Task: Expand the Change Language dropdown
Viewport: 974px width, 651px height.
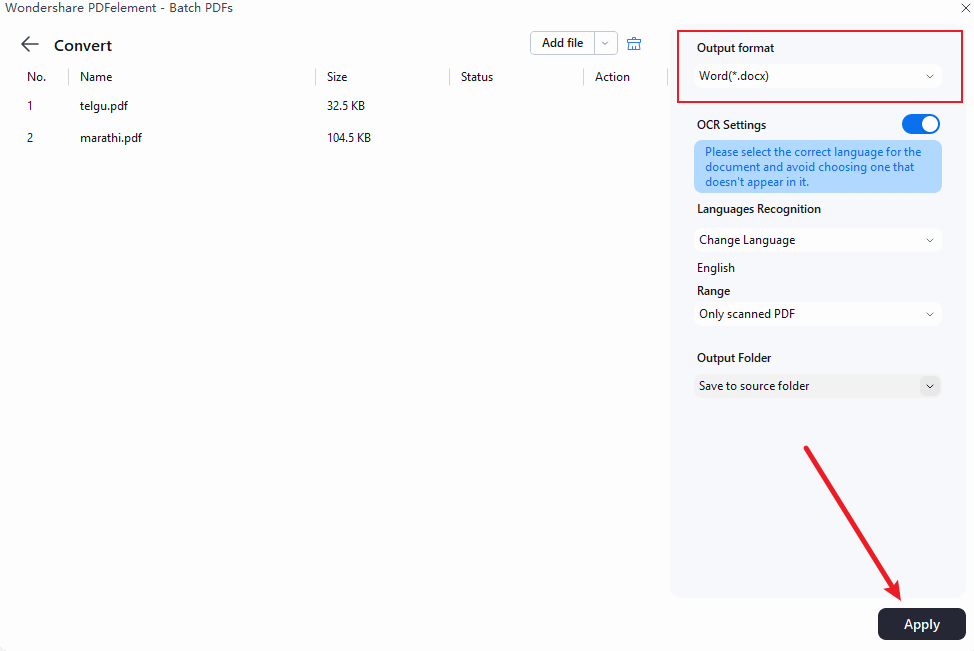Action: coord(817,240)
